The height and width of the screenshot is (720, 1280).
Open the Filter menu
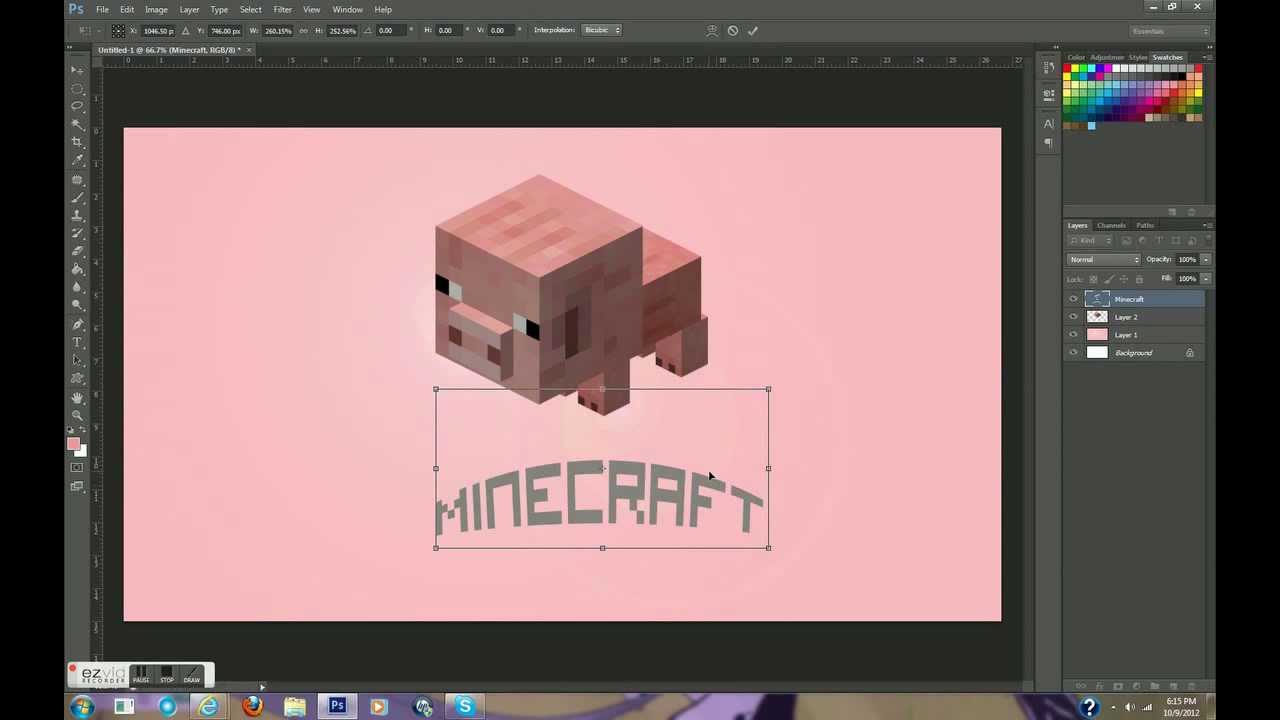tap(283, 9)
